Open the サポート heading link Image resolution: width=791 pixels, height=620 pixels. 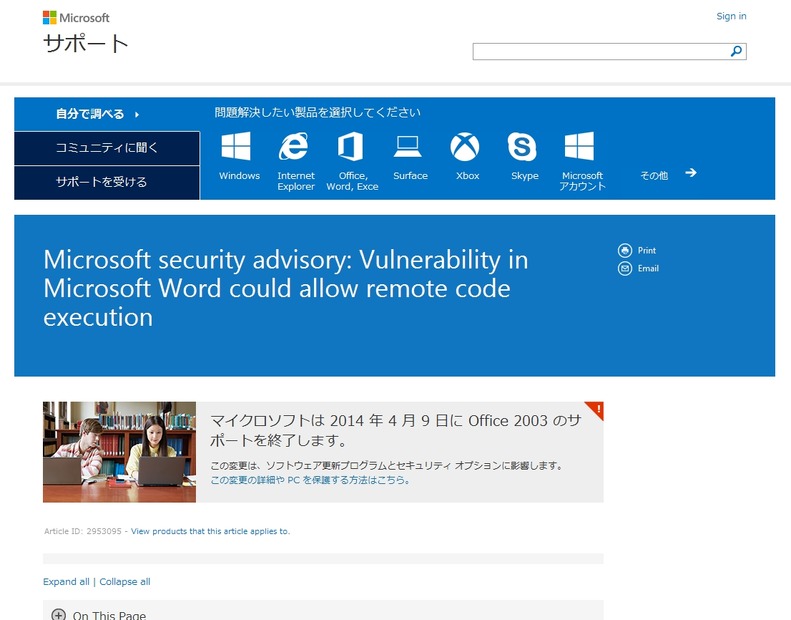tap(86, 44)
